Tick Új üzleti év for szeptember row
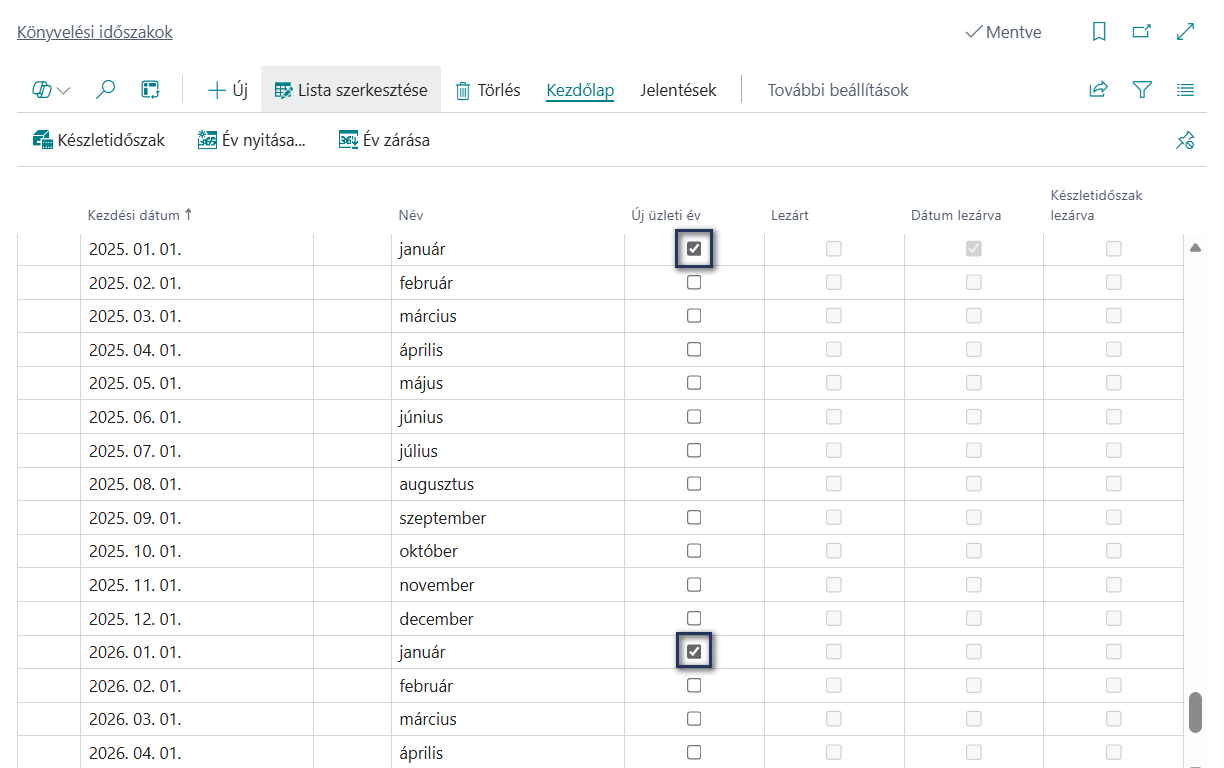1224x768 pixels. (x=694, y=518)
